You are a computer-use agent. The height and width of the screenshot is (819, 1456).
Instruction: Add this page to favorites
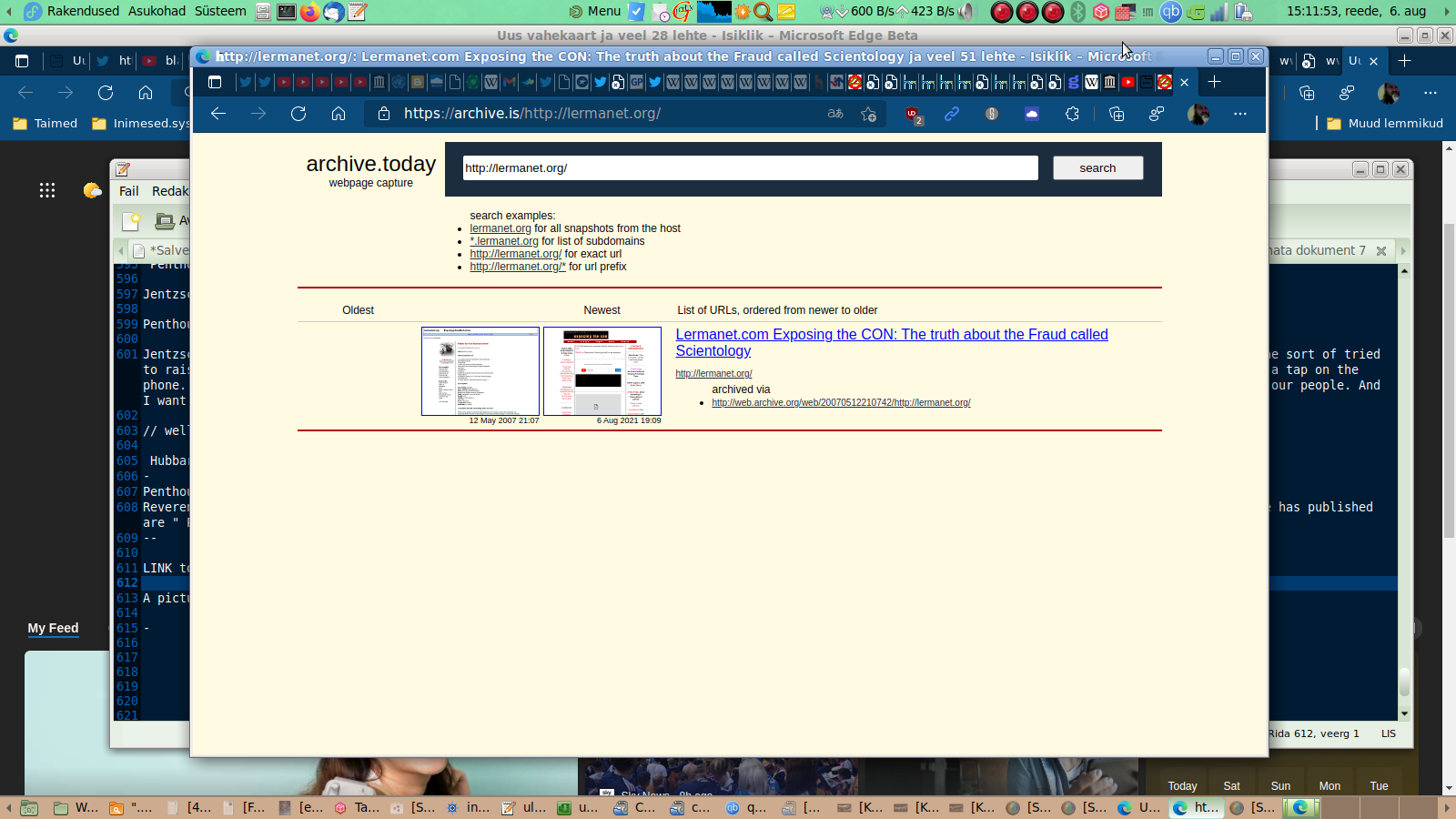[869, 114]
